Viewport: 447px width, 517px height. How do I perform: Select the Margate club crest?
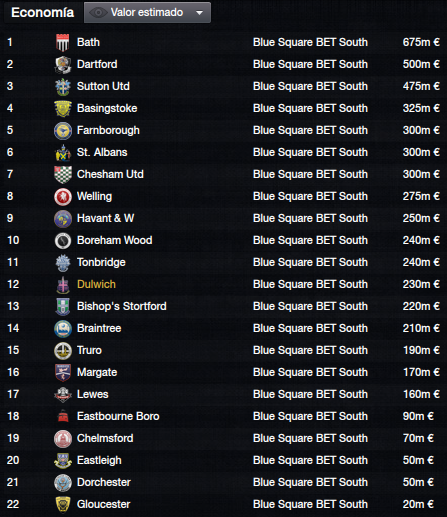(x=63, y=372)
